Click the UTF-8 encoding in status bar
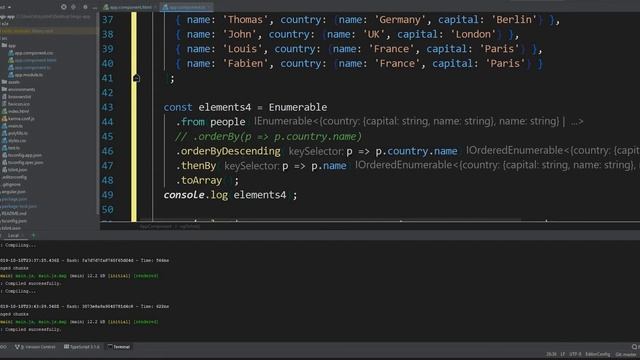 [575, 354]
